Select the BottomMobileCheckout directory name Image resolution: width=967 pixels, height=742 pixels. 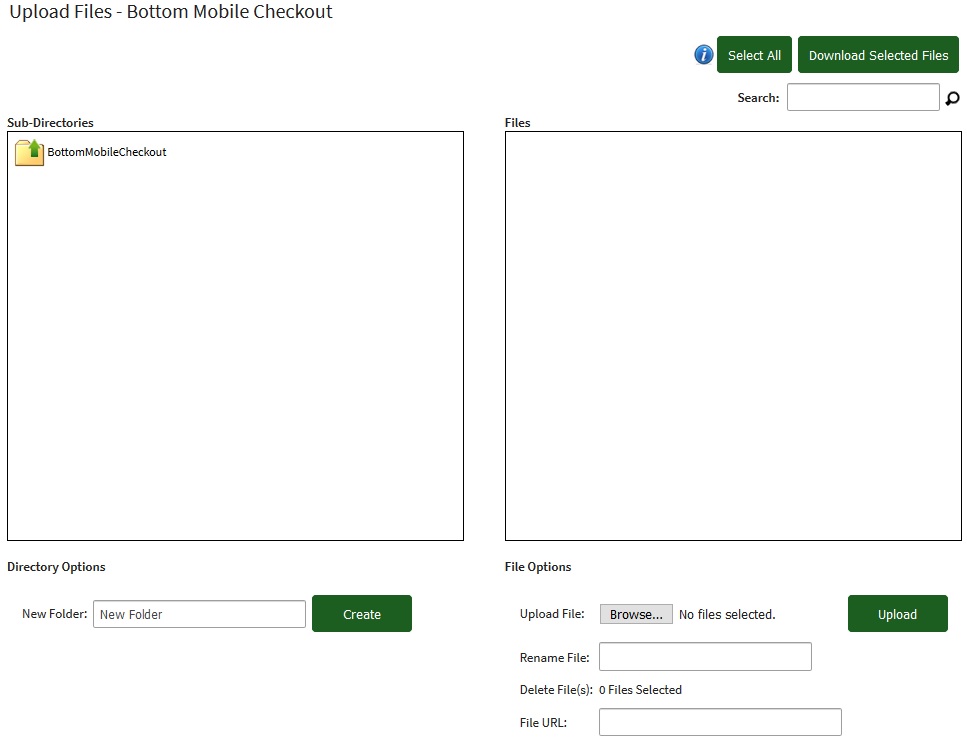click(x=107, y=152)
